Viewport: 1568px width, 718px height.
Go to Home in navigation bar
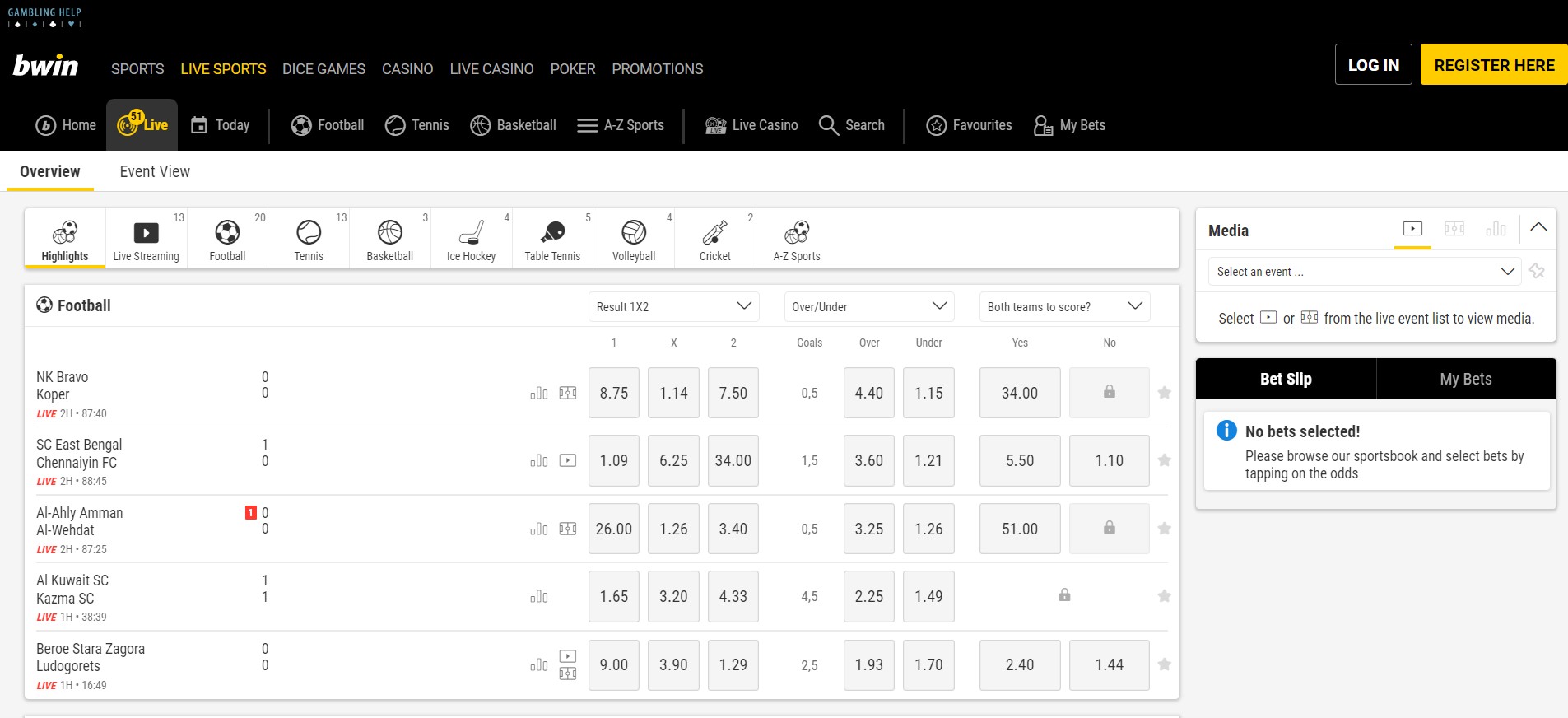(66, 125)
